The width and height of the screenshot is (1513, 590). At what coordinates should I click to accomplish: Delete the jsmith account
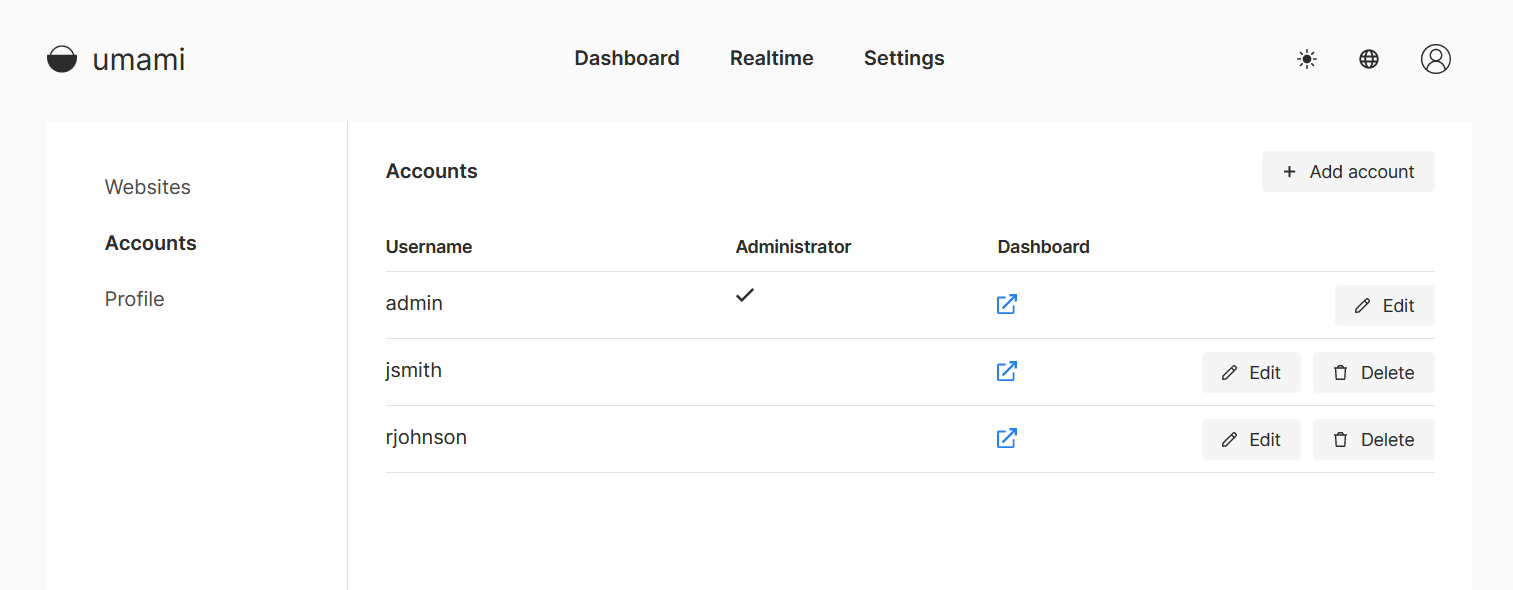1373,373
